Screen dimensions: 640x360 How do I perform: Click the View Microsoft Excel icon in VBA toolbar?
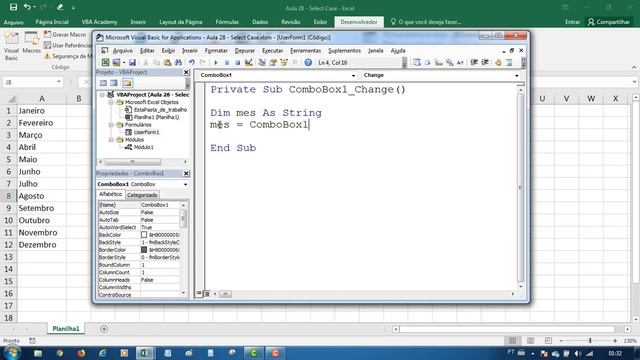(105, 62)
